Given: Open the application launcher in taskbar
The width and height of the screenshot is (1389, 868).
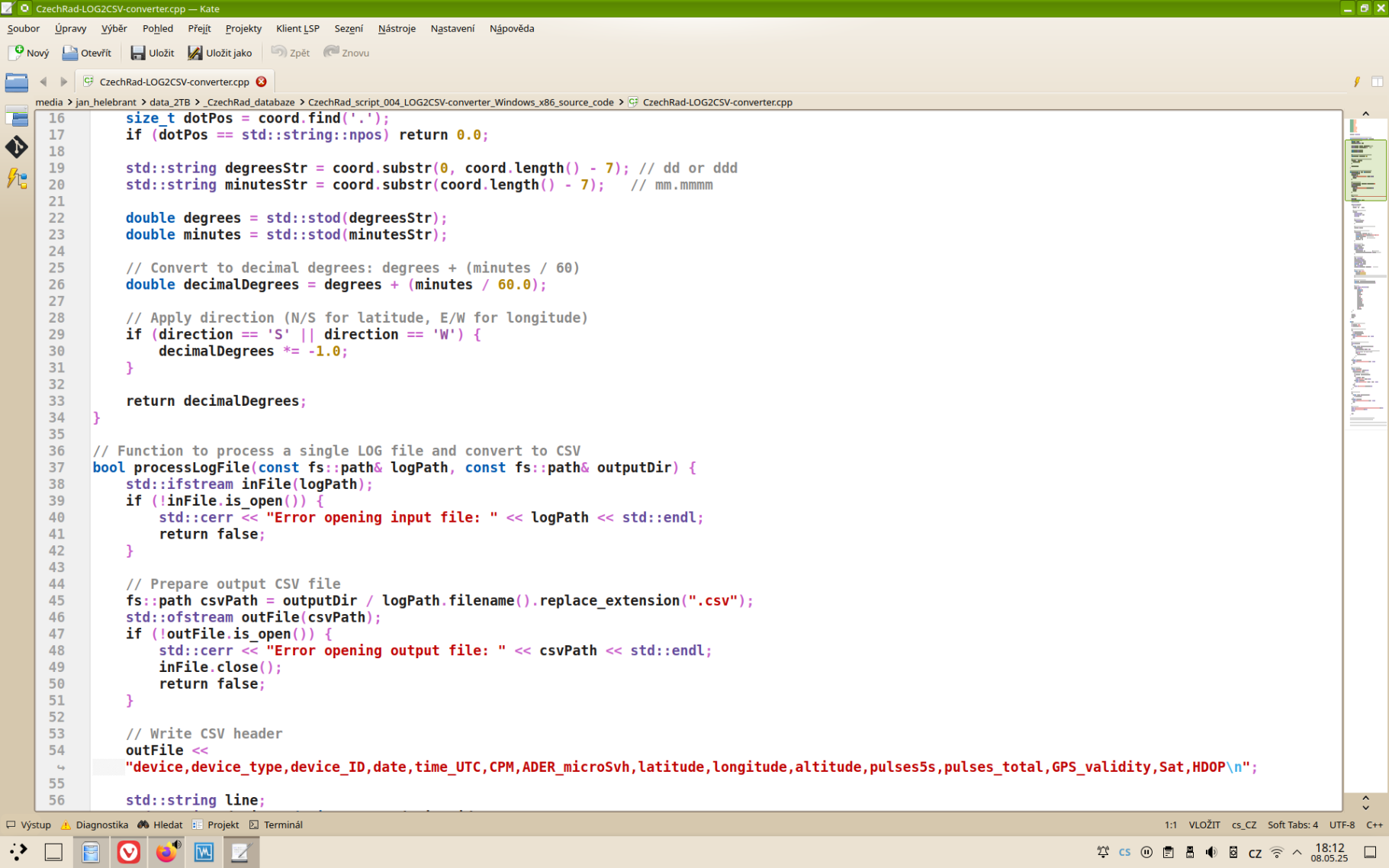Looking at the screenshot, I should (18, 852).
